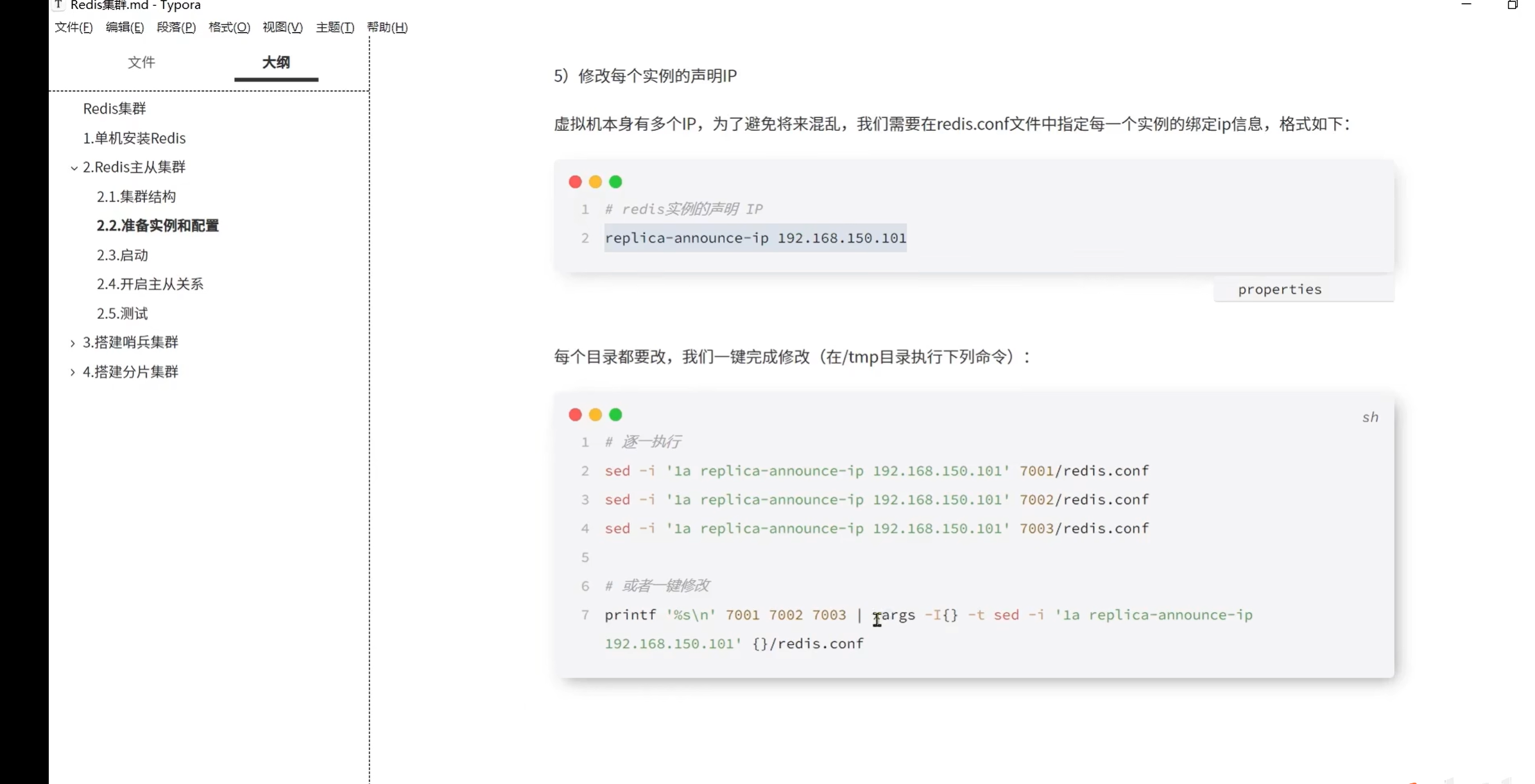Click yellow dot on sh code block

(x=596, y=415)
